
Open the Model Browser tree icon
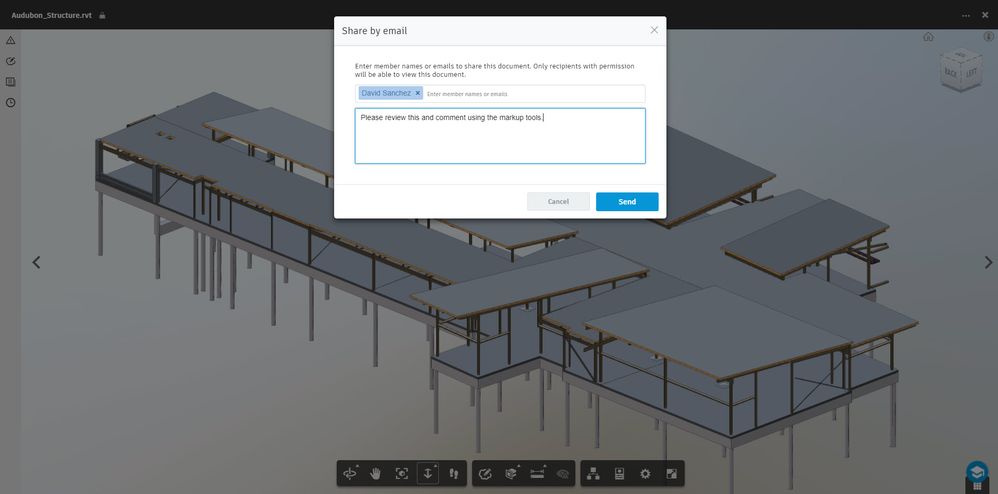pyautogui.click(x=593, y=473)
